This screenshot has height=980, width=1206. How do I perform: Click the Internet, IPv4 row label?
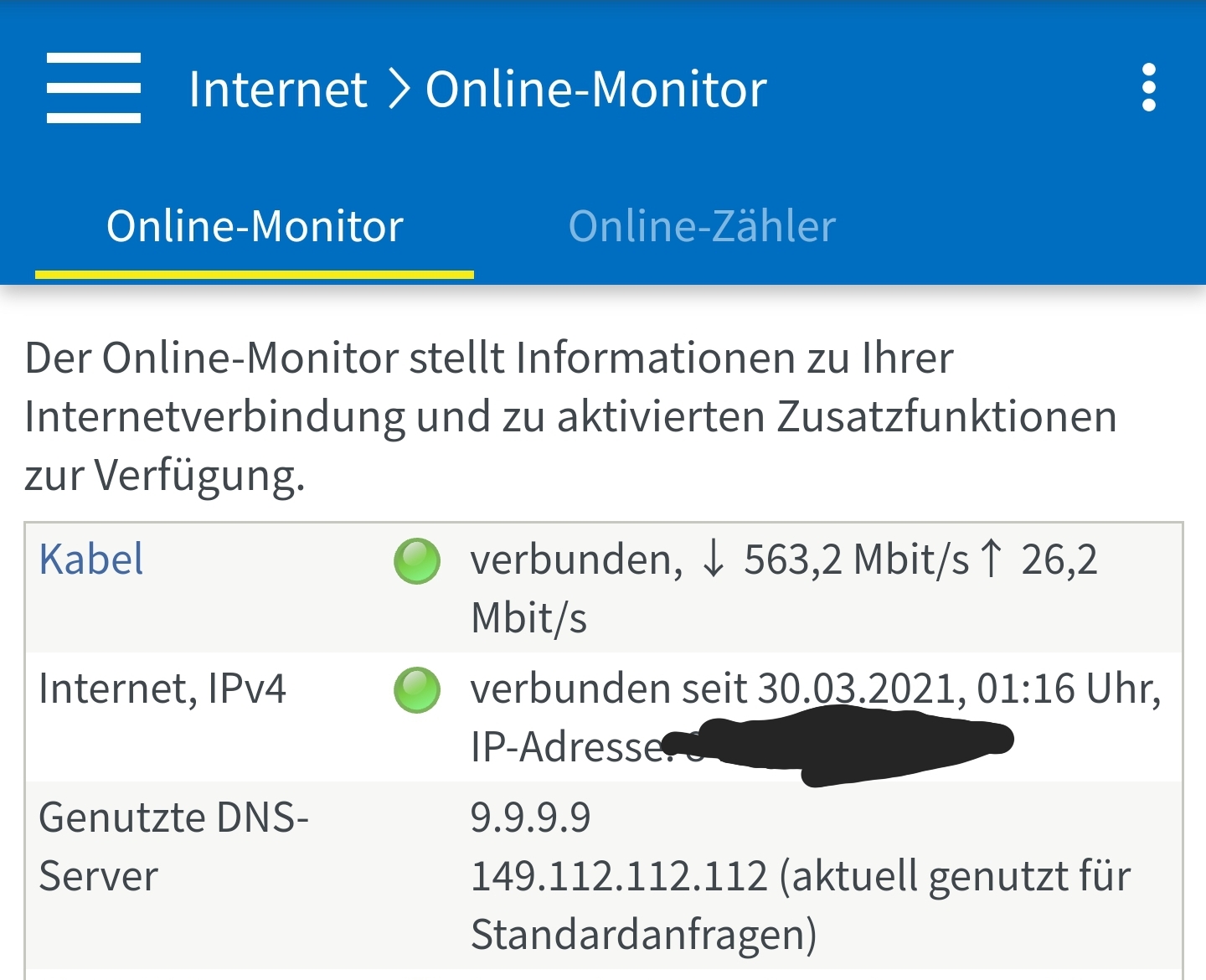(162, 689)
